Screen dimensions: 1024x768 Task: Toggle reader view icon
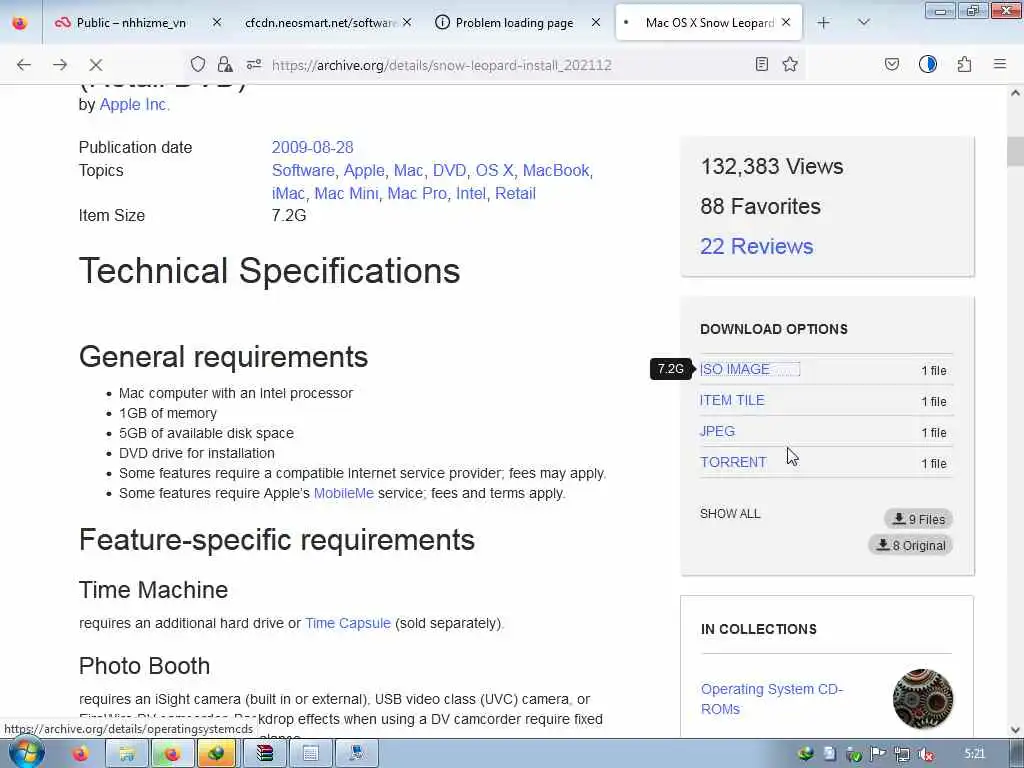click(x=761, y=64)
